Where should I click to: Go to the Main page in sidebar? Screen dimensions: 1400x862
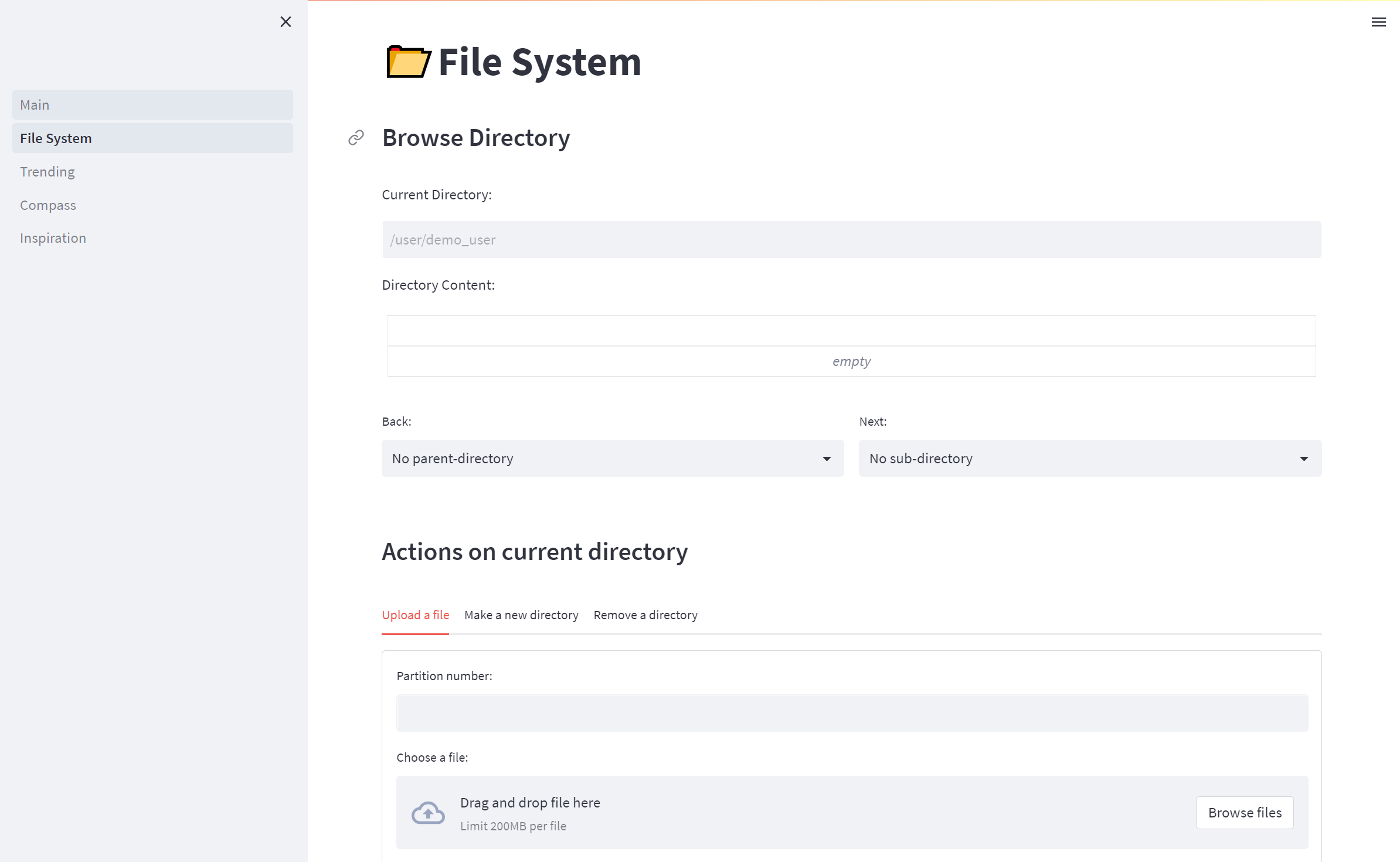coord(152,105)
